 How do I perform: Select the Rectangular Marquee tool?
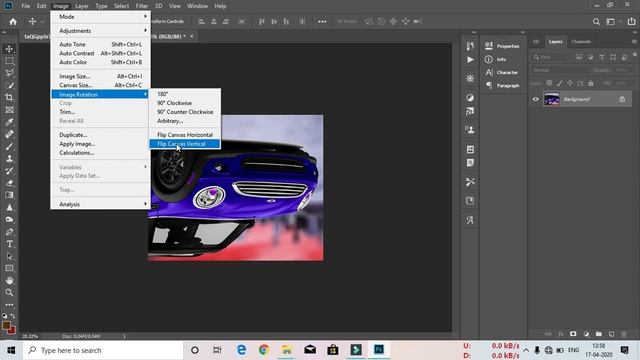click(x=9, y=61)
